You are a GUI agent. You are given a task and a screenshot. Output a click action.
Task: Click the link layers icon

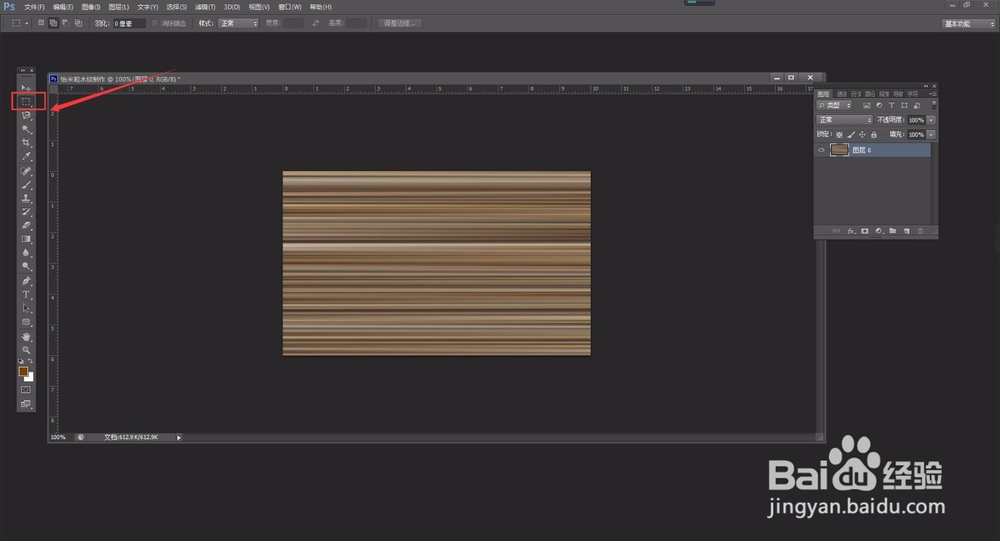point(836,231)
